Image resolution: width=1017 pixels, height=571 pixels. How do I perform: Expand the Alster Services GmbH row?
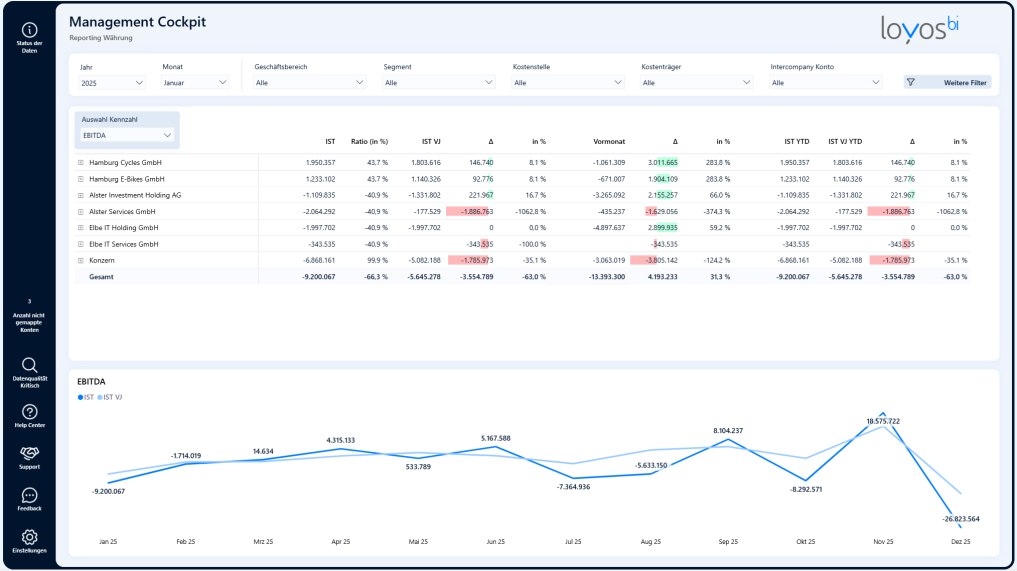pyautogui.click(x=80, y=212)
